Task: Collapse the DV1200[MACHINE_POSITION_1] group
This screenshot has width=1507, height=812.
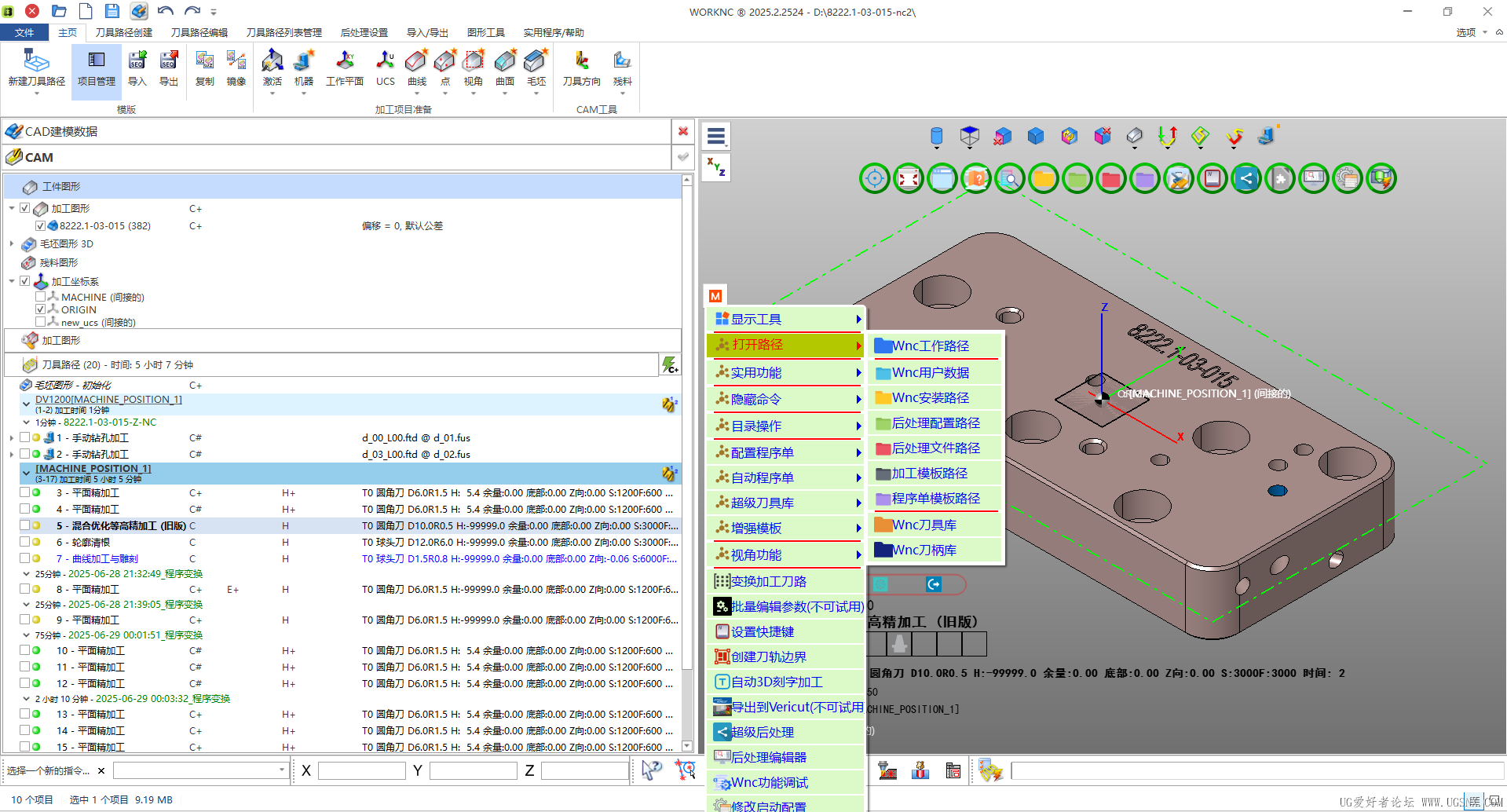Action: (26, 404)
